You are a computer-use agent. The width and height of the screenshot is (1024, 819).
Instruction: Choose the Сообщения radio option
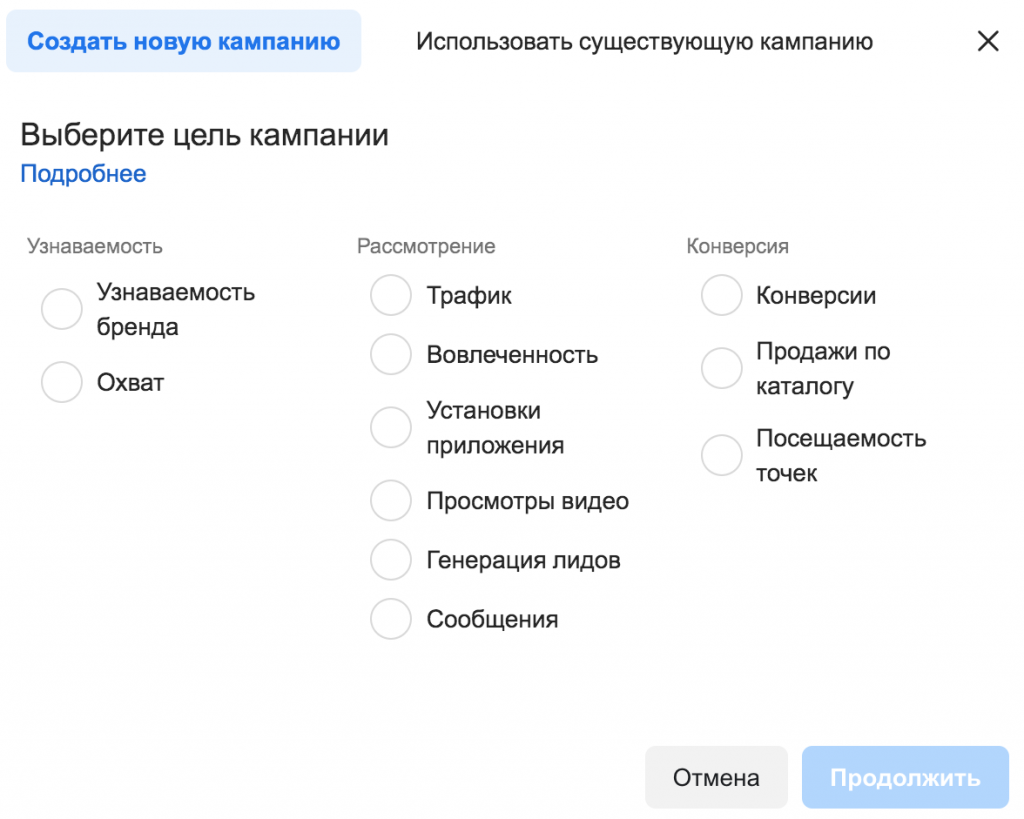(x=391, y=618)
